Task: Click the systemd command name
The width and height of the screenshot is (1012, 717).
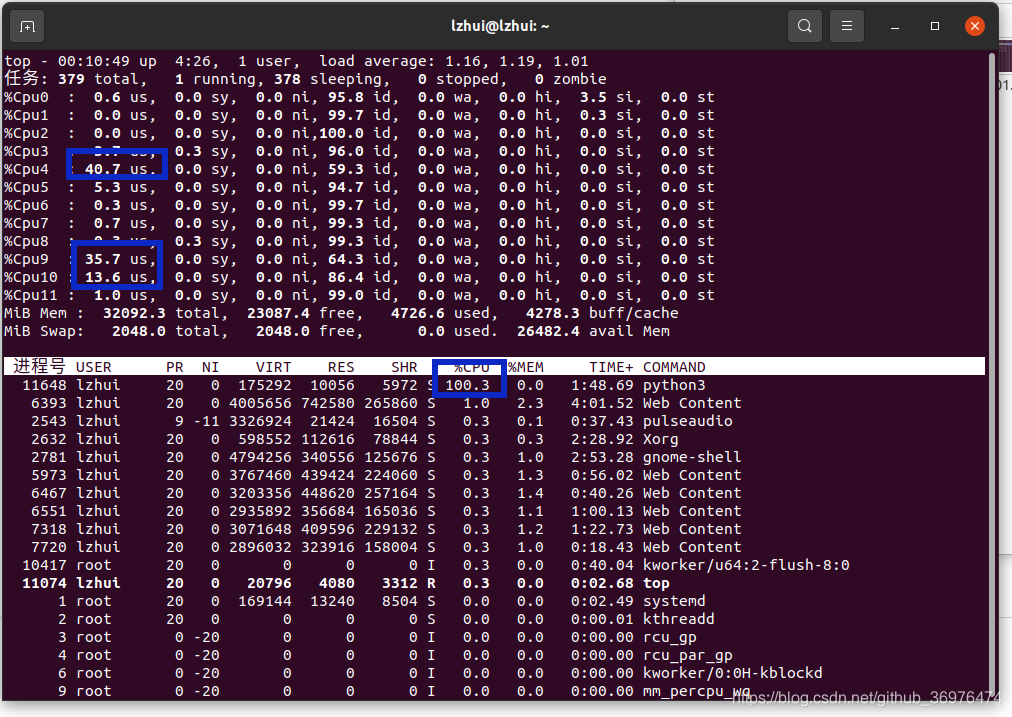Action: pos(674,601)
